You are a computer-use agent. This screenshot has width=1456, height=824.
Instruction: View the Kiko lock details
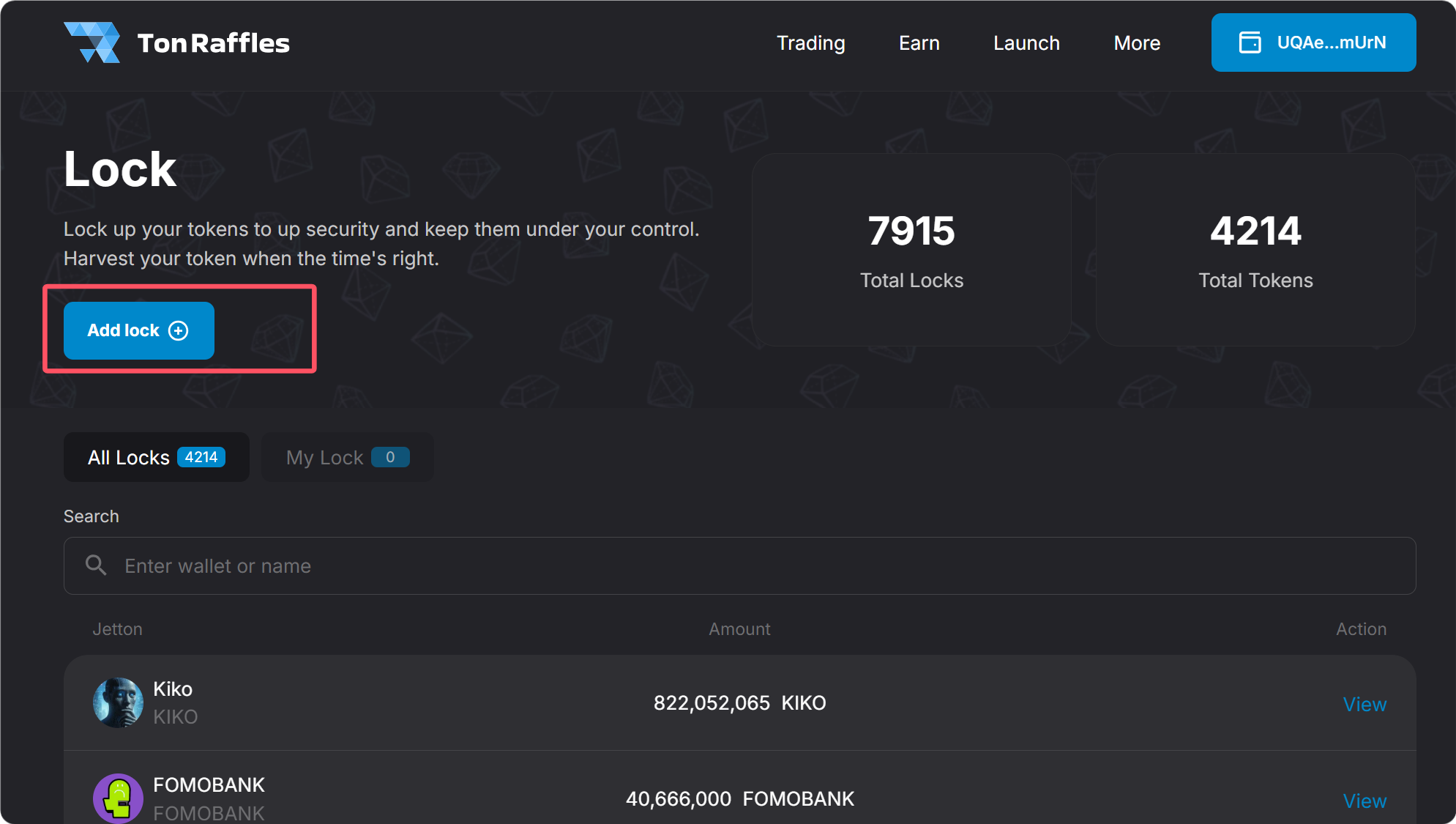coord(1364,704)
